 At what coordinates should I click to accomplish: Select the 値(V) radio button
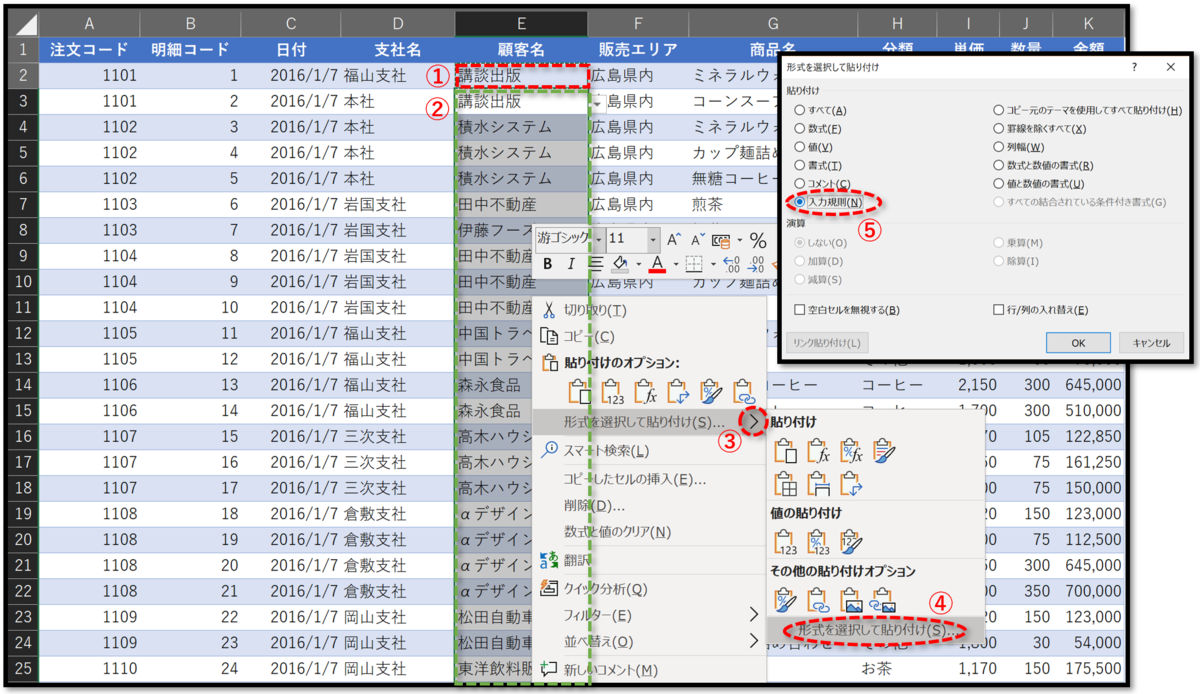(798, 146)
